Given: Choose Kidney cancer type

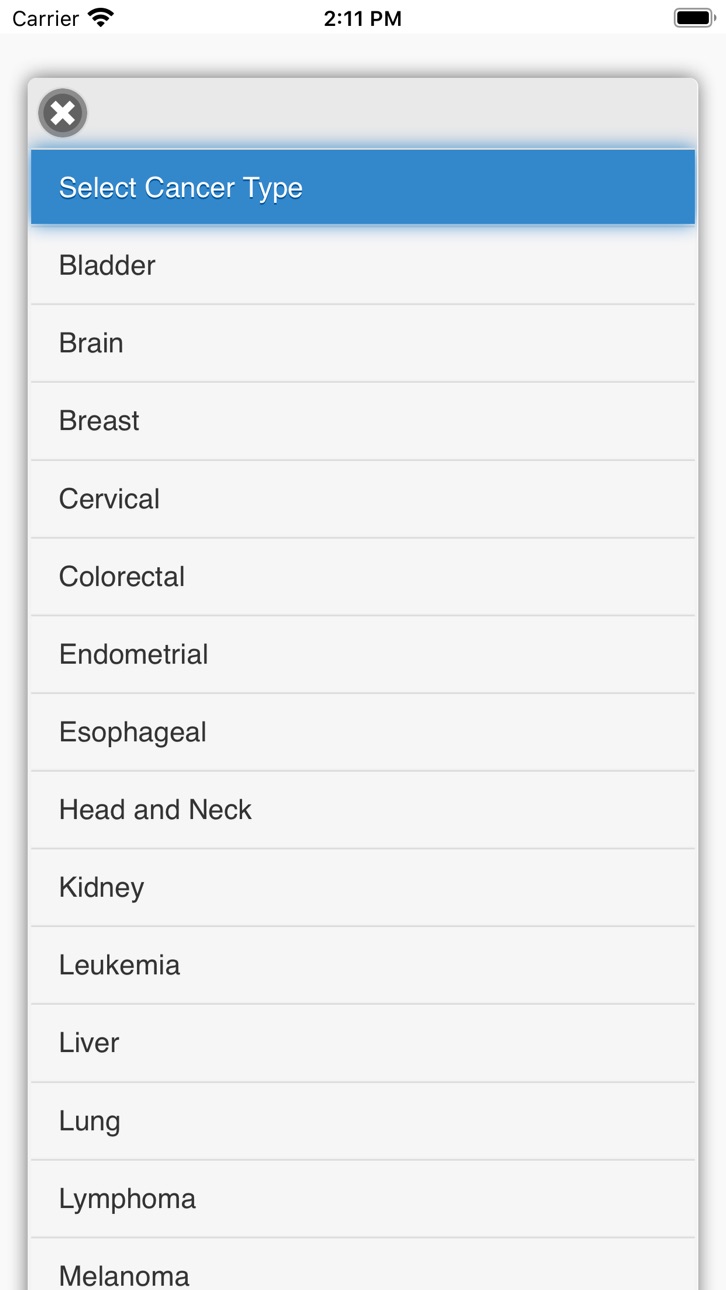Looking at the screenshot, I should coord(363,888).
